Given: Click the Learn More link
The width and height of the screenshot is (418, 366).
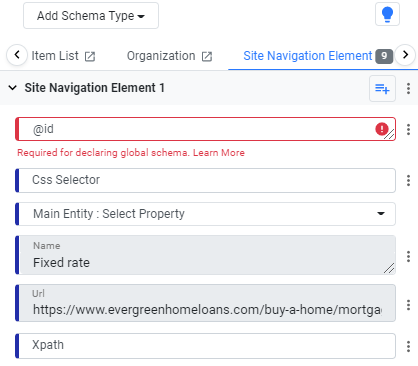Looking at the screenshot, I should (219, 153).
